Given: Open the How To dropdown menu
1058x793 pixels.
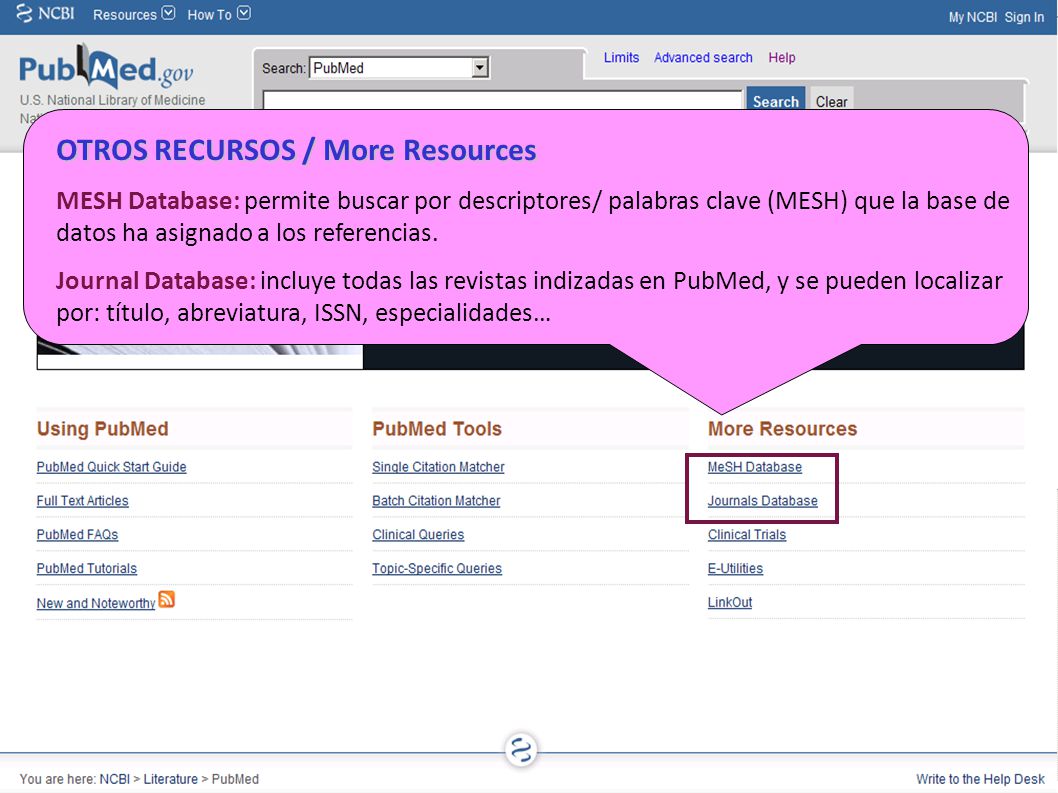Looking at the screenshot, I should click(x=219, y=14).
